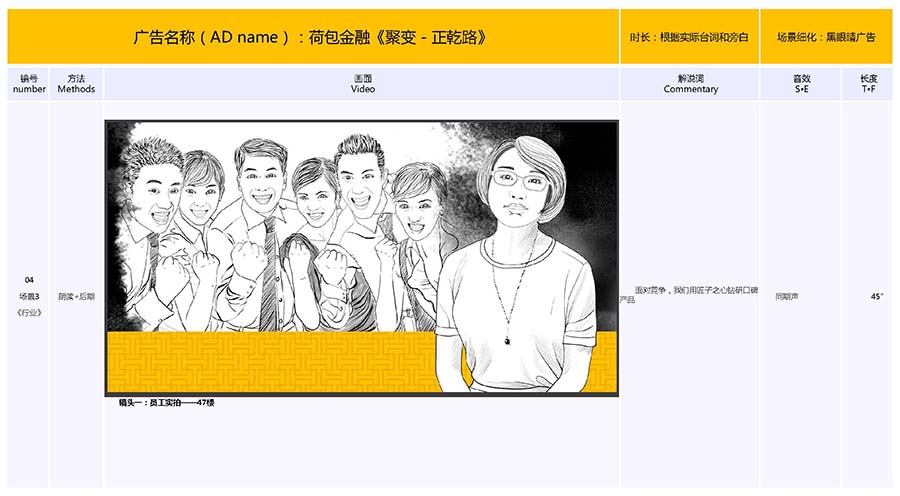Select the 音效 S+E column header
The height and width of the screenshot is (496, 900).
[801, 83]
